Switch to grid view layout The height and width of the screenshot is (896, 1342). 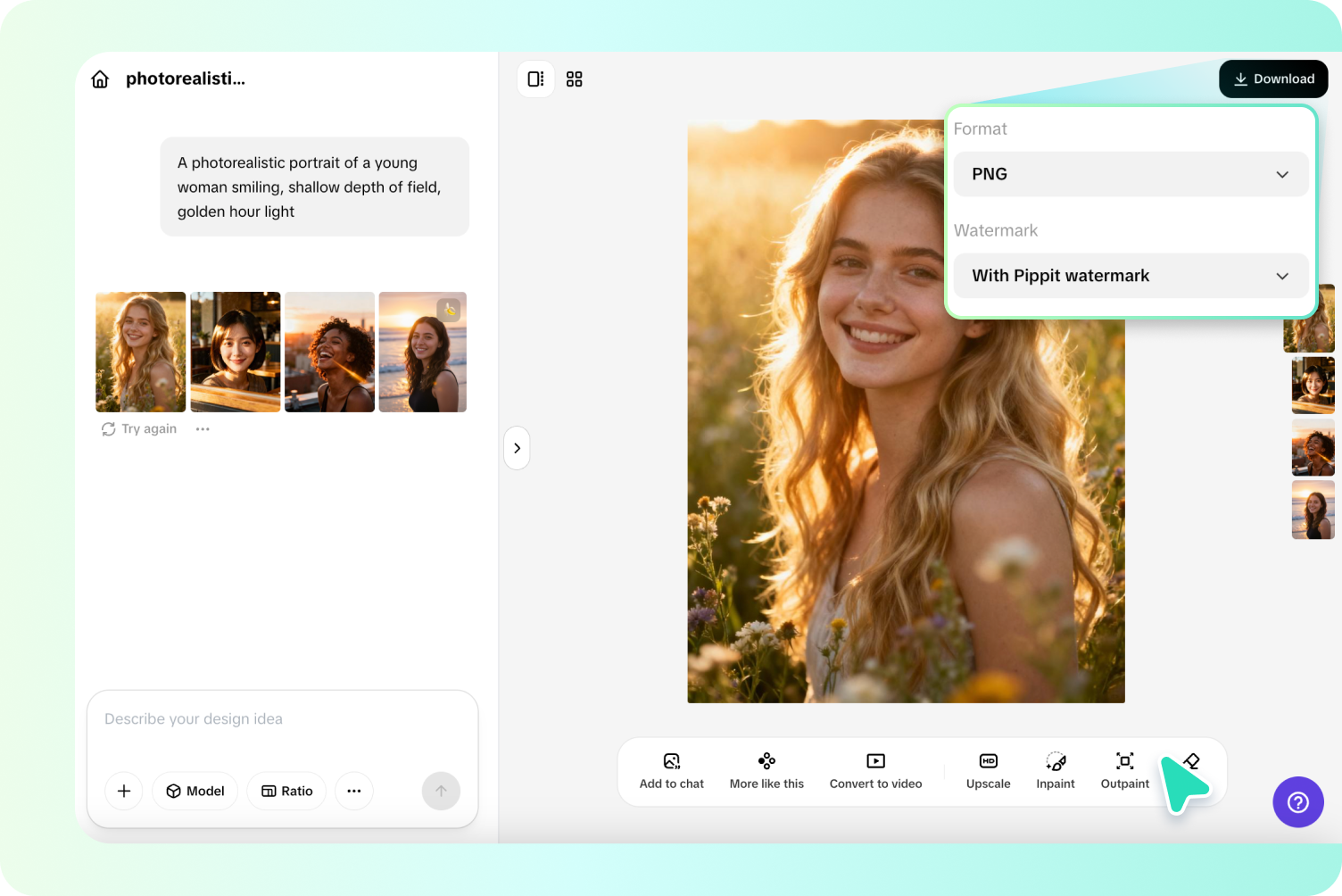[x=575, y=79]
